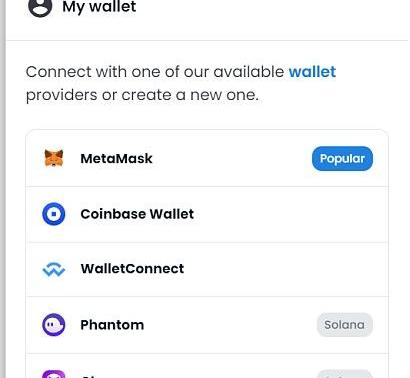The width and height of the screenshot is (410, 378).
Task: Click the Connect with one of our available text
Action: (x=155, y=72)
